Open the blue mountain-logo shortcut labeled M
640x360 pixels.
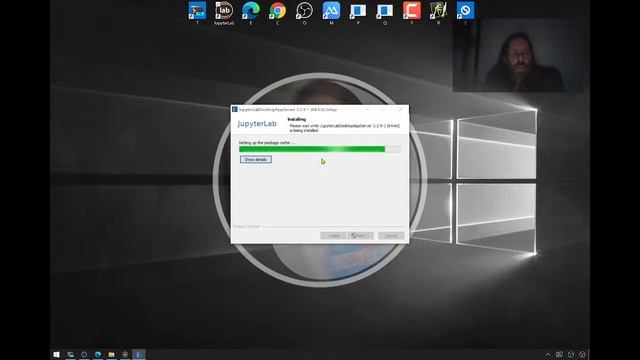click(331, 11)
